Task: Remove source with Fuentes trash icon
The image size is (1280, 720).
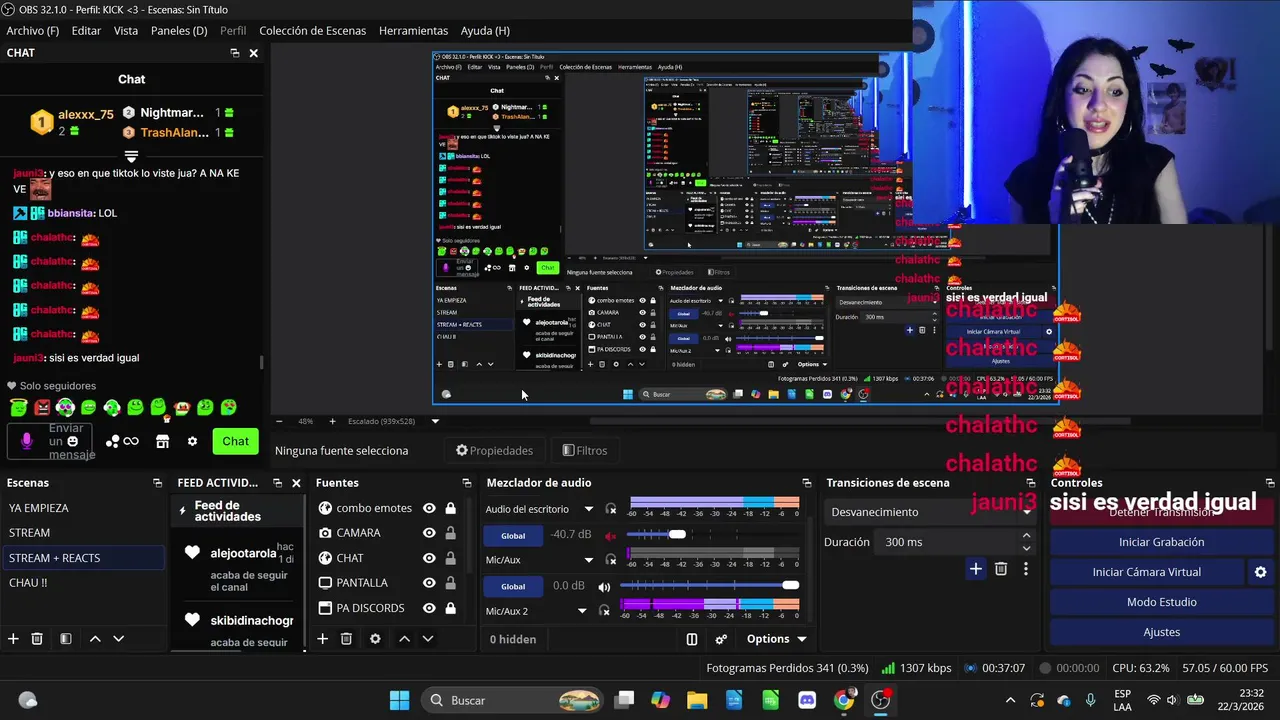Action: point(346,639)
